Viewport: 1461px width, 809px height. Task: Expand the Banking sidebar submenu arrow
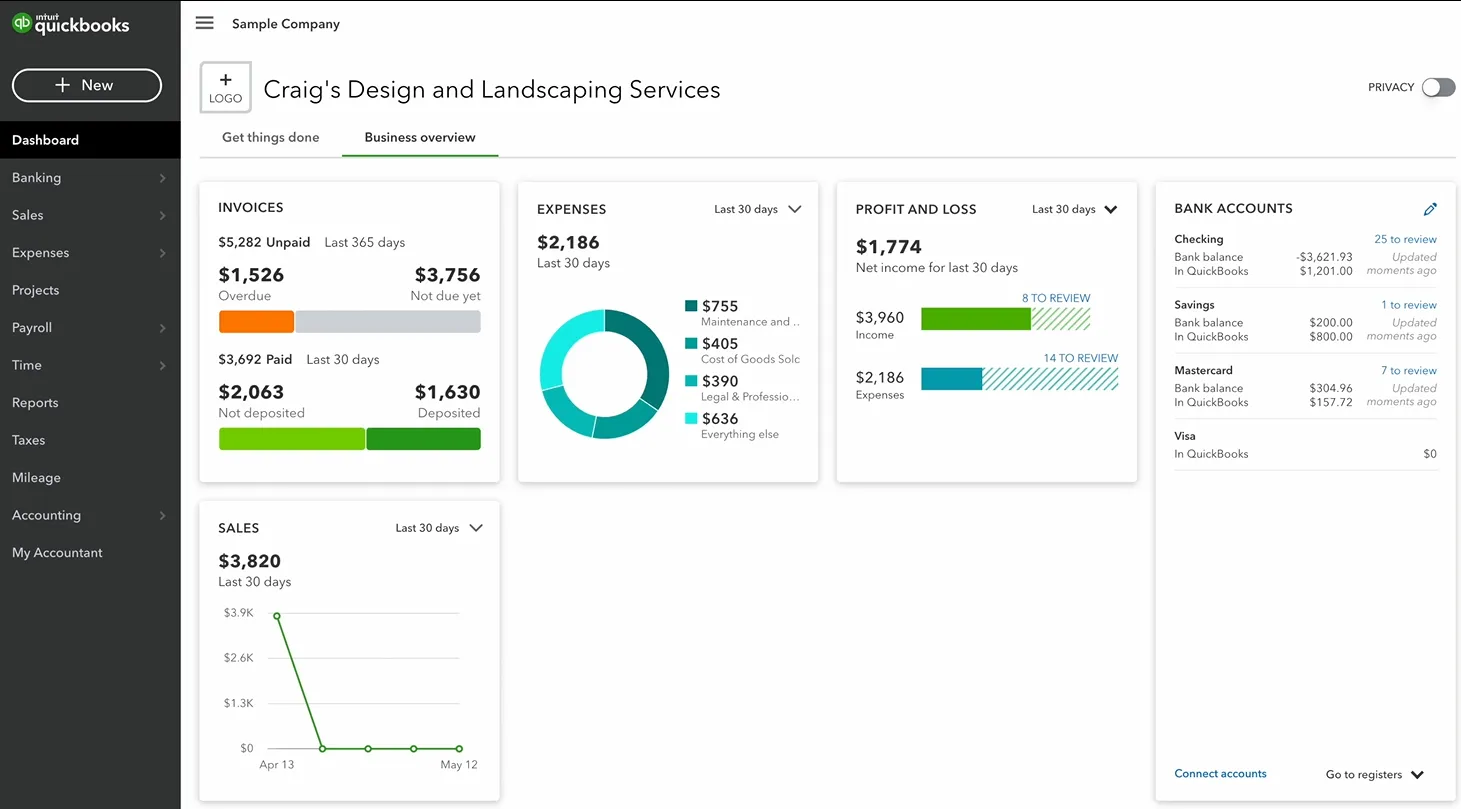(163, 178)
